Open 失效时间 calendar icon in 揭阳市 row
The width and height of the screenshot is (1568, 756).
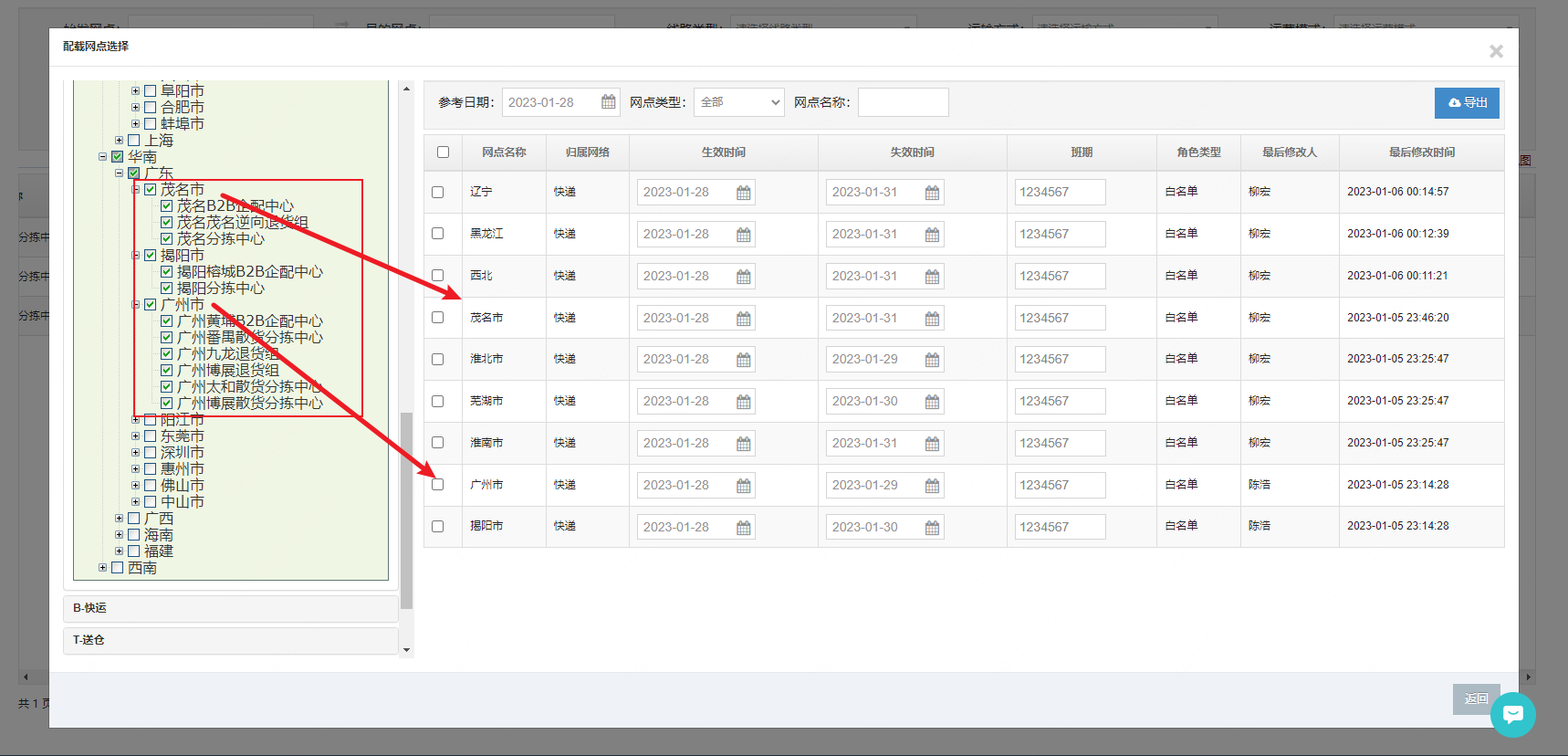932,528
